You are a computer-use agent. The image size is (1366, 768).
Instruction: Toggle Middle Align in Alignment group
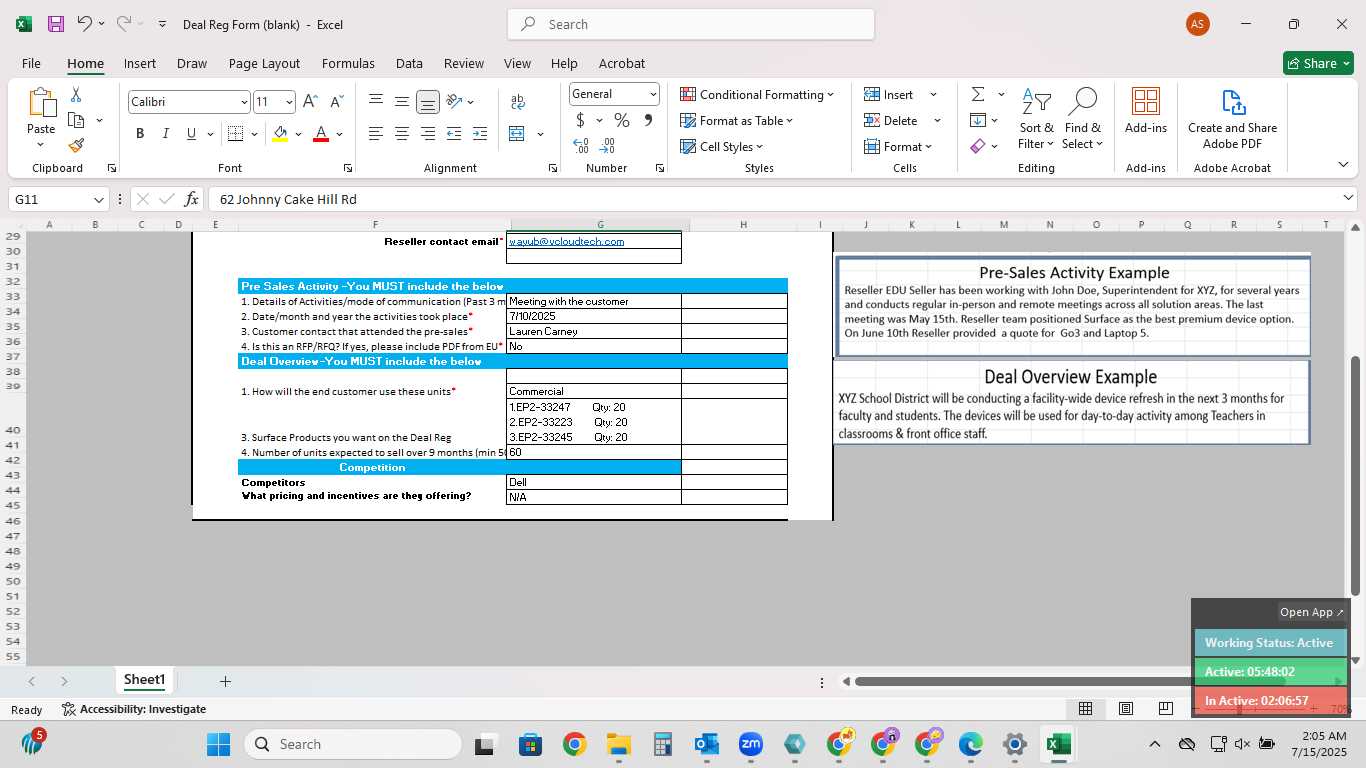(x=401, y=101)
